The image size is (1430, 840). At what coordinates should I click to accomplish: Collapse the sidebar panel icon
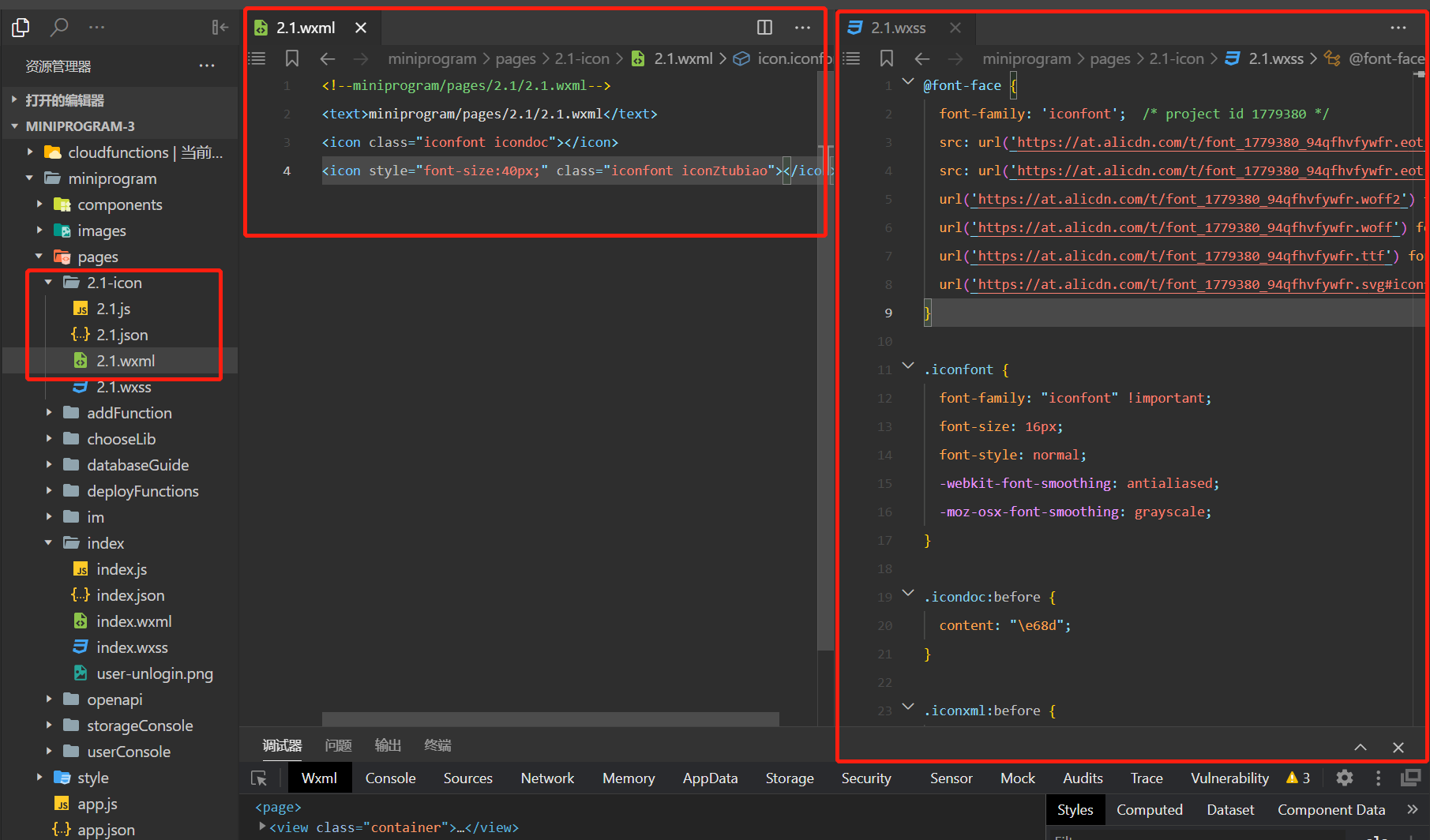(x=220, y=28)
